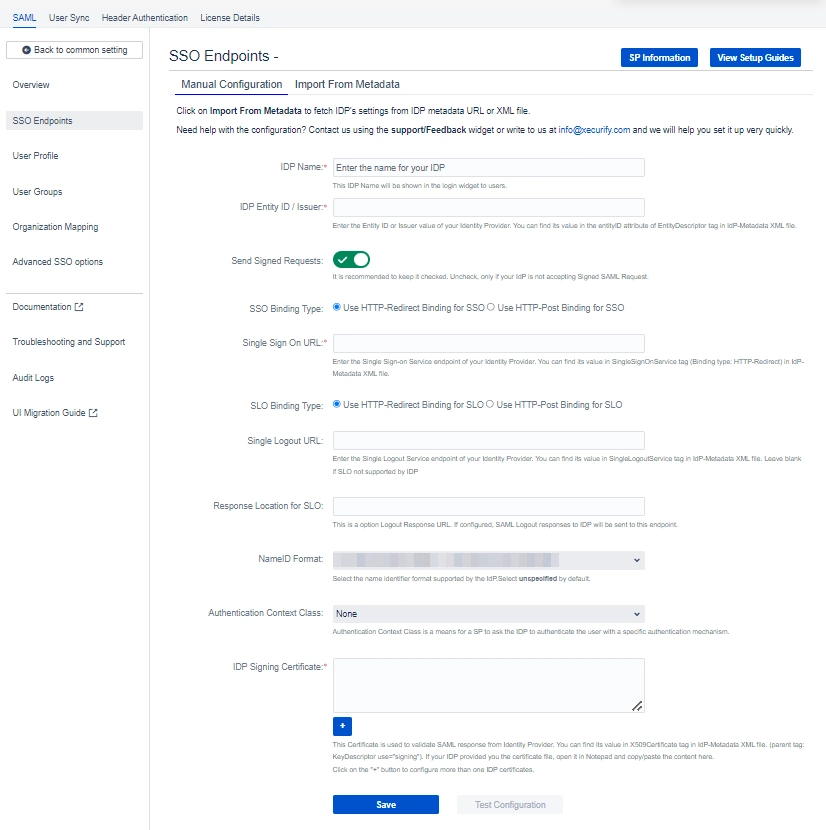Click the SP Information button
Image resolution: width=826 pixels, height=830 pixels.
659,58
